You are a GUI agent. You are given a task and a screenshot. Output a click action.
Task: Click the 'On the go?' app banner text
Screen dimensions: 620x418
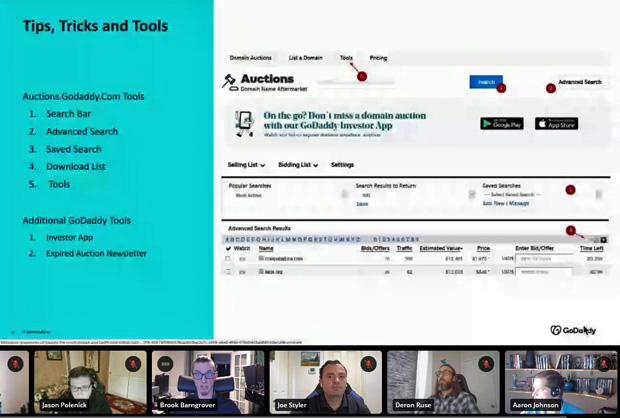pyautogui.click(x=345, y=121)
